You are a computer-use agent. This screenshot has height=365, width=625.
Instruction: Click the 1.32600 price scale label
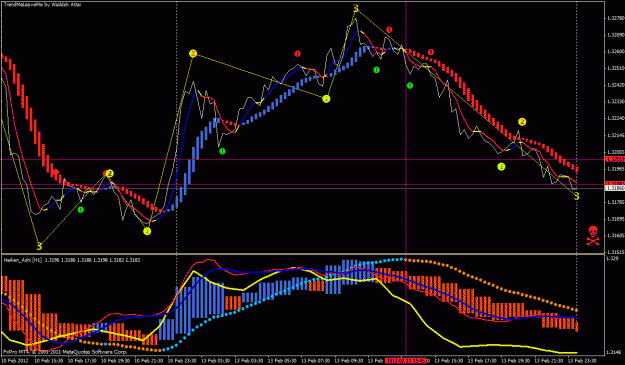point(615,51)
